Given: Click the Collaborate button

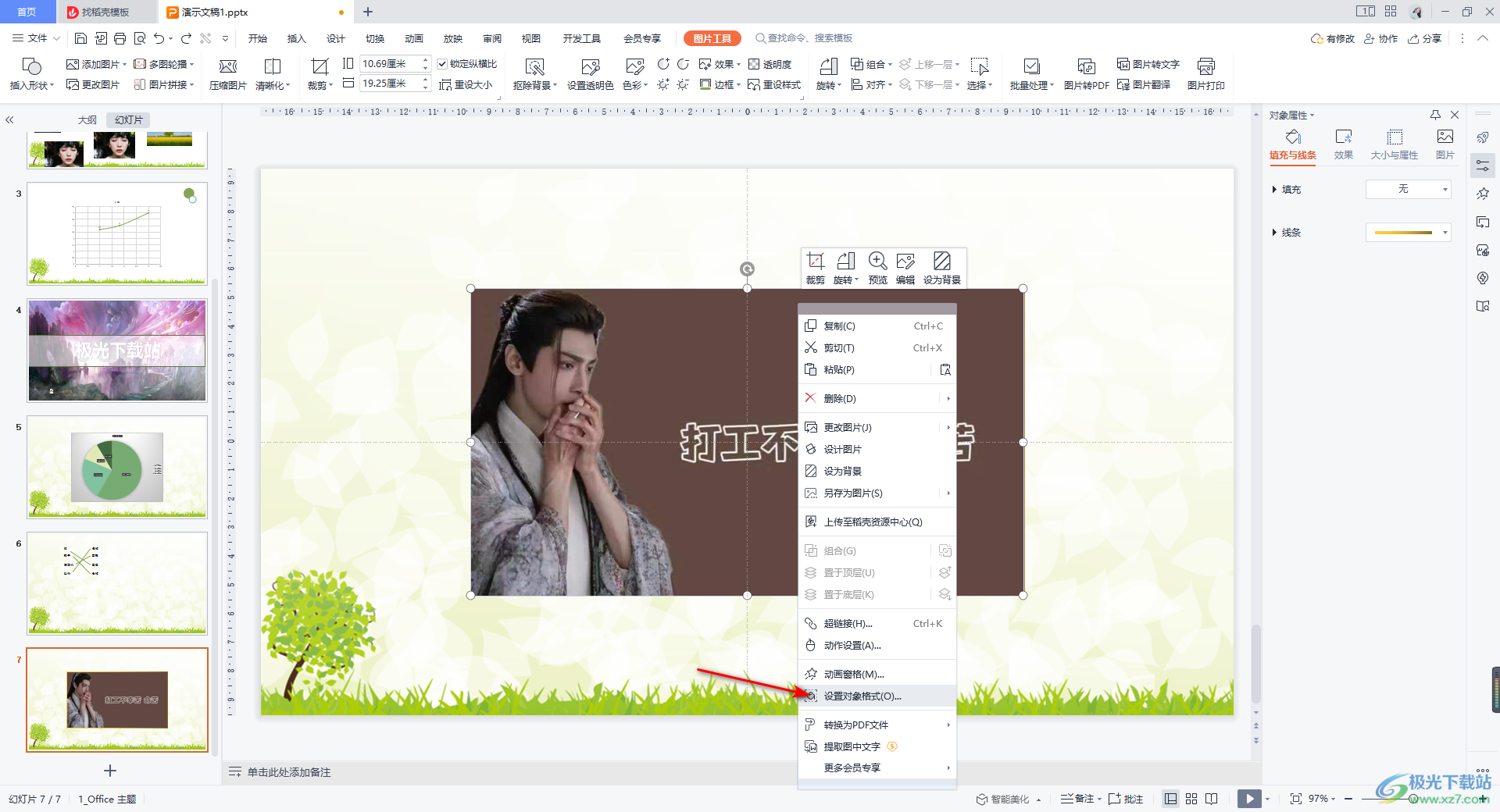Looking at the screenshot, I should (1381, 38).
